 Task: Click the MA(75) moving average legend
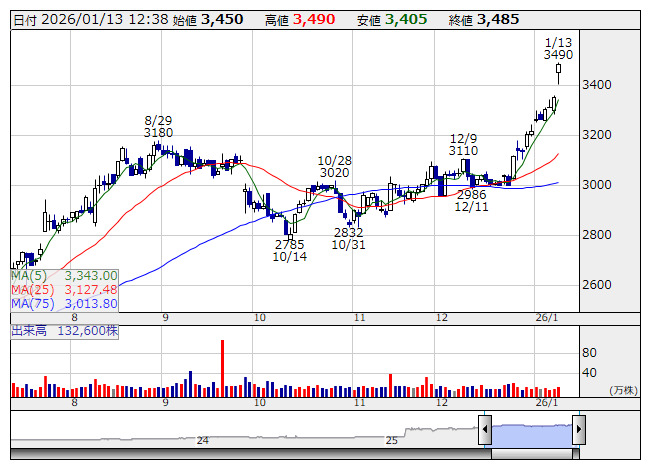(x=64, y=303)
